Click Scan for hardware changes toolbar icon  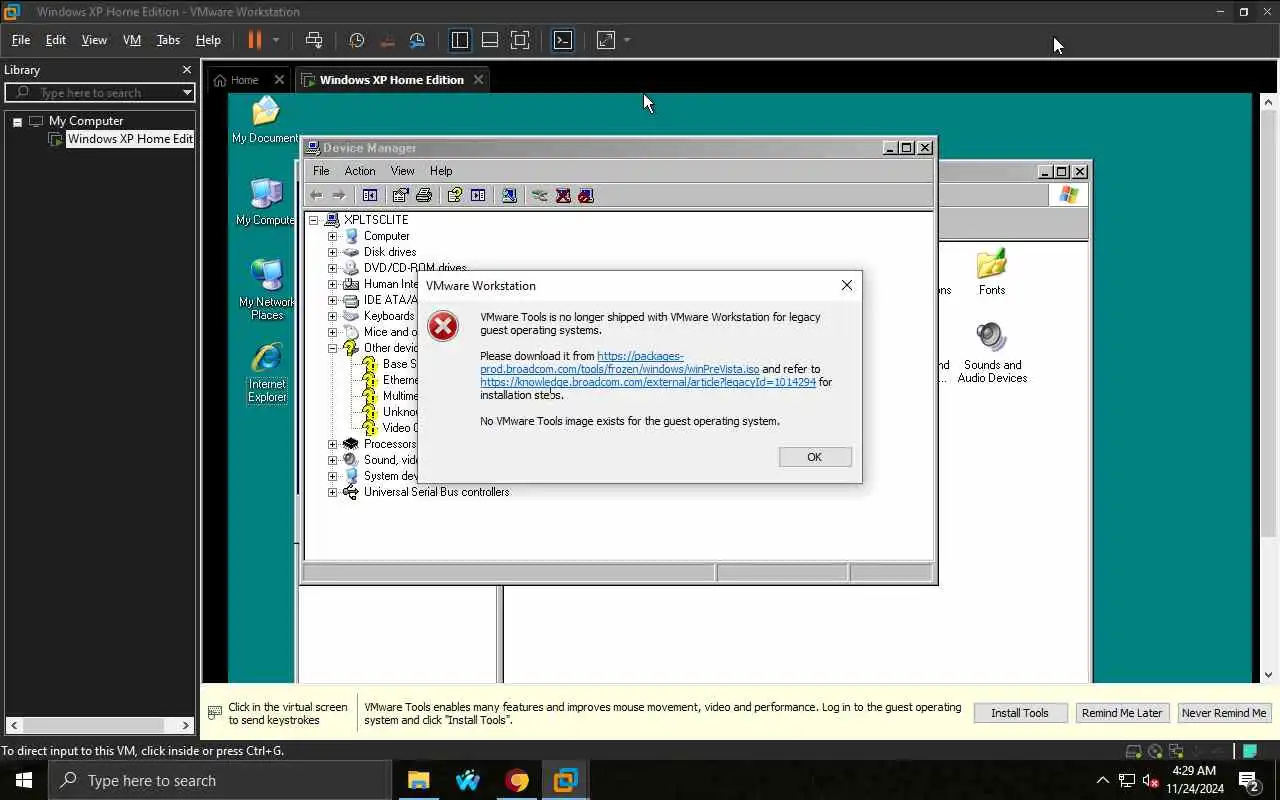click(509, 195)
